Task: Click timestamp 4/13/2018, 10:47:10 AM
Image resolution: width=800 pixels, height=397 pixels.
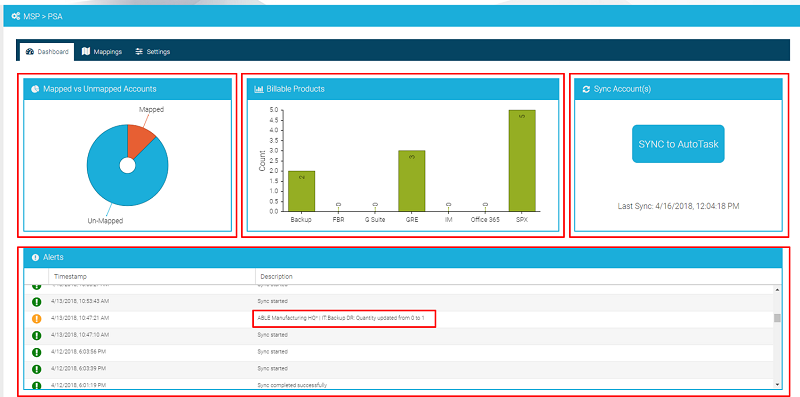Action: click(80, 335)
